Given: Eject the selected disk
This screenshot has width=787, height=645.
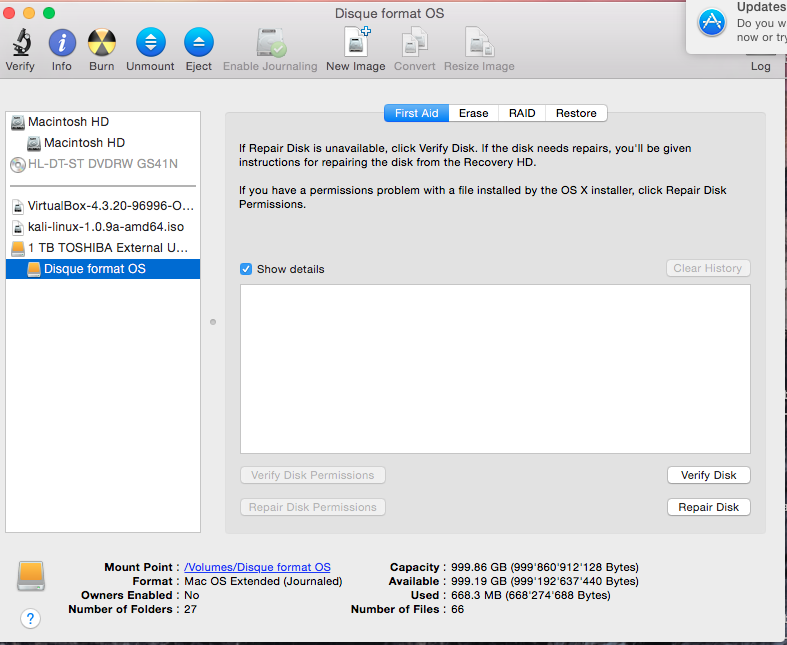Looking at the screenshot, I should (199, 43).
